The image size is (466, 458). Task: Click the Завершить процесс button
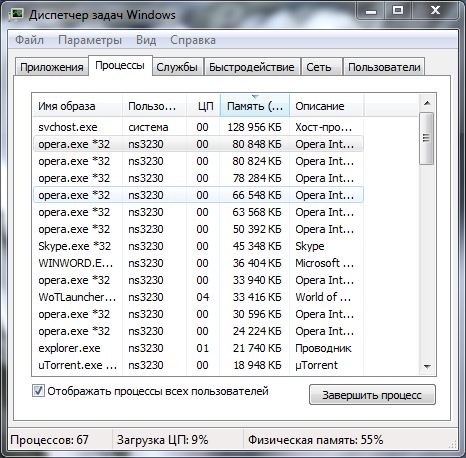point(372,395)
